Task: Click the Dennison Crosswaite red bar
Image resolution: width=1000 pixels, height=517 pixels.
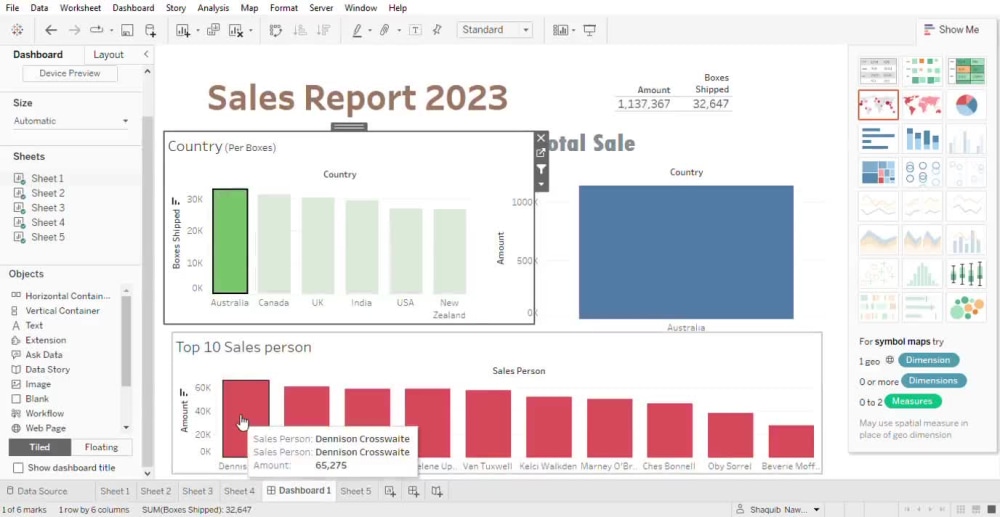Action: click(246, 418)
